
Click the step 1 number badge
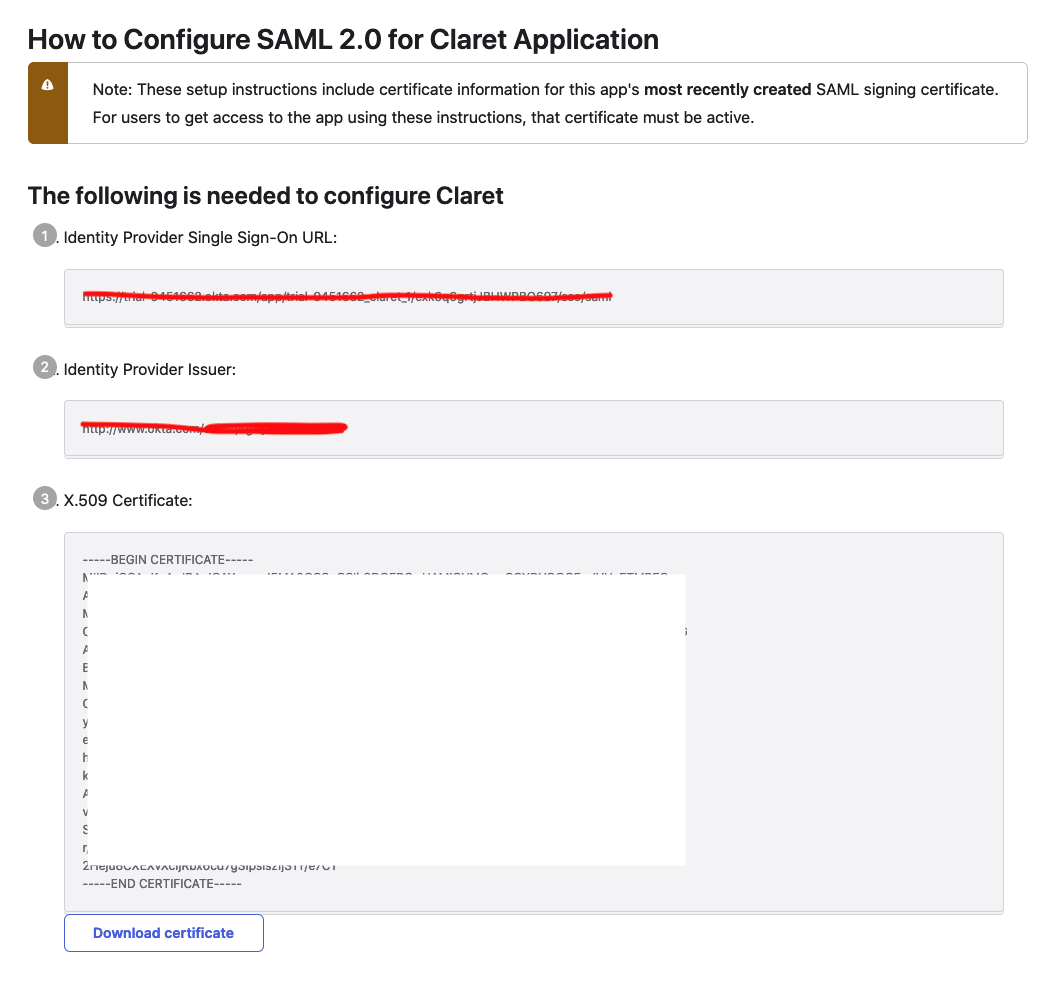click(x=45, y=236)
